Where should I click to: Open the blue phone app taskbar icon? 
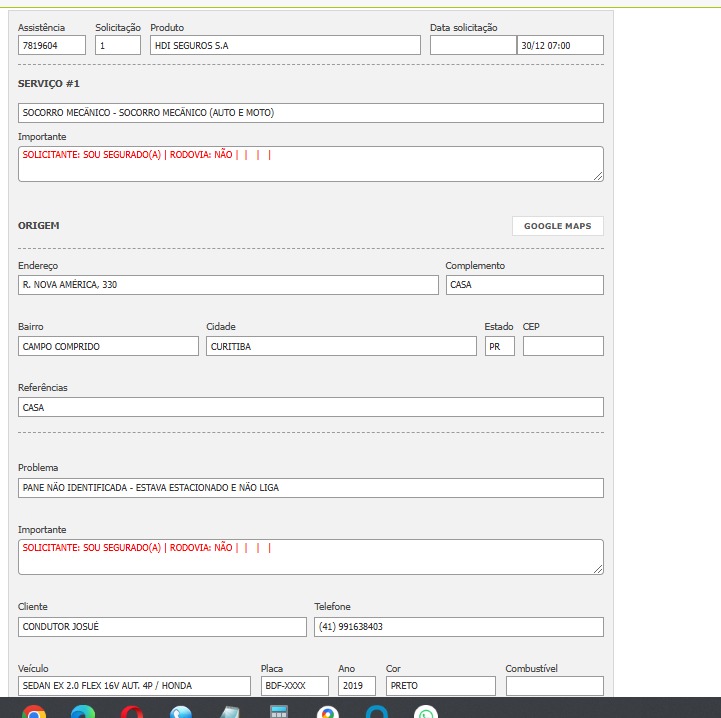coord(181,712)
